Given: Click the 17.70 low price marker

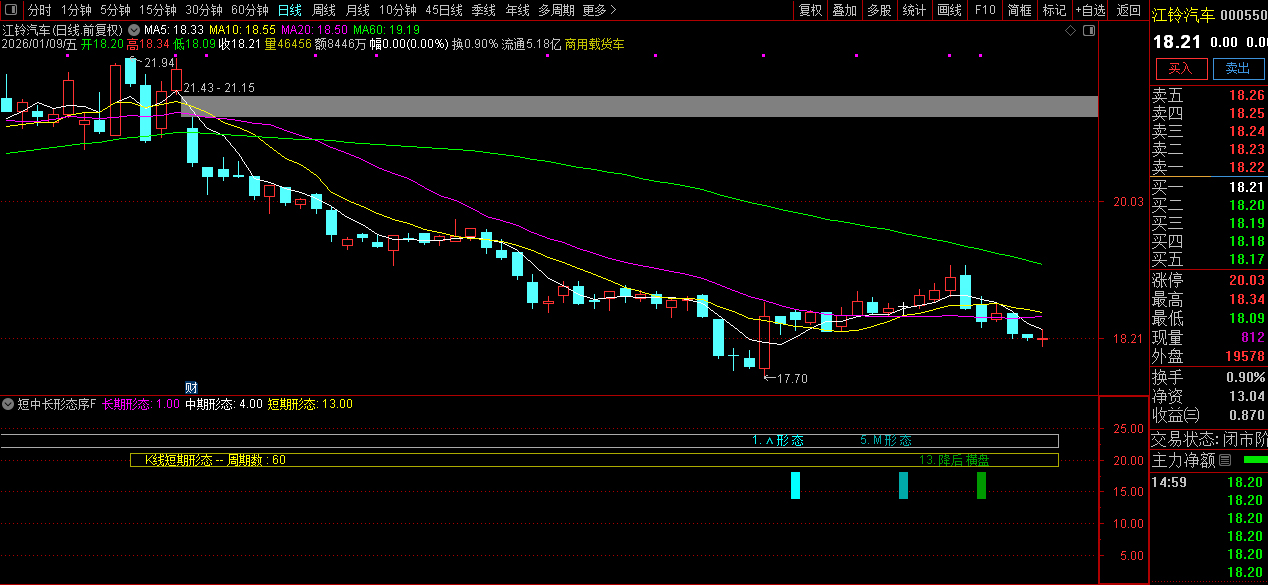Looking at the screenshot, I should coord(792,379).
